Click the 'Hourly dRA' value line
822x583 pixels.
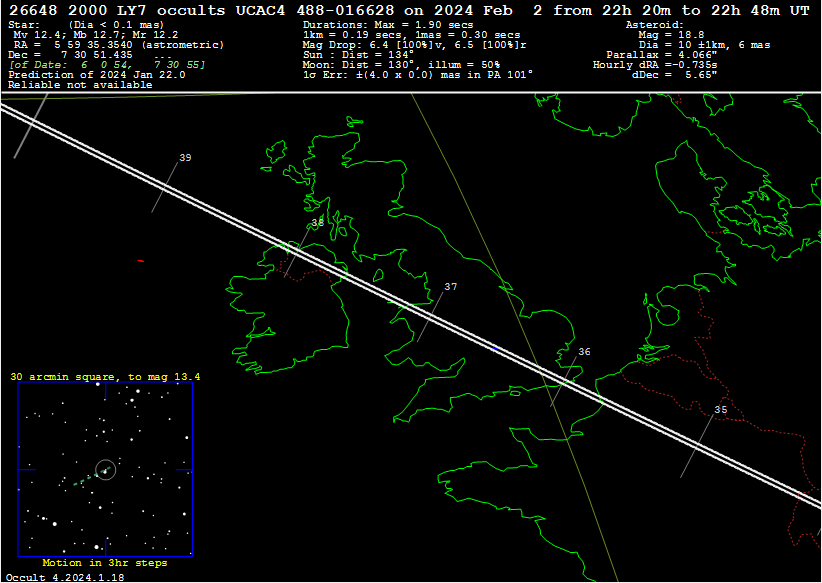(654, 64)
